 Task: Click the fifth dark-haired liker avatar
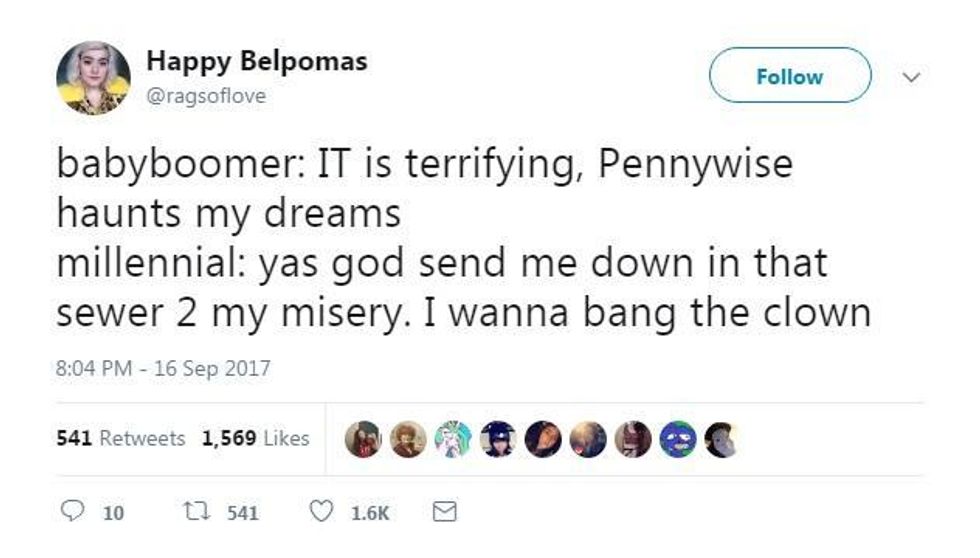click(544, 439)
